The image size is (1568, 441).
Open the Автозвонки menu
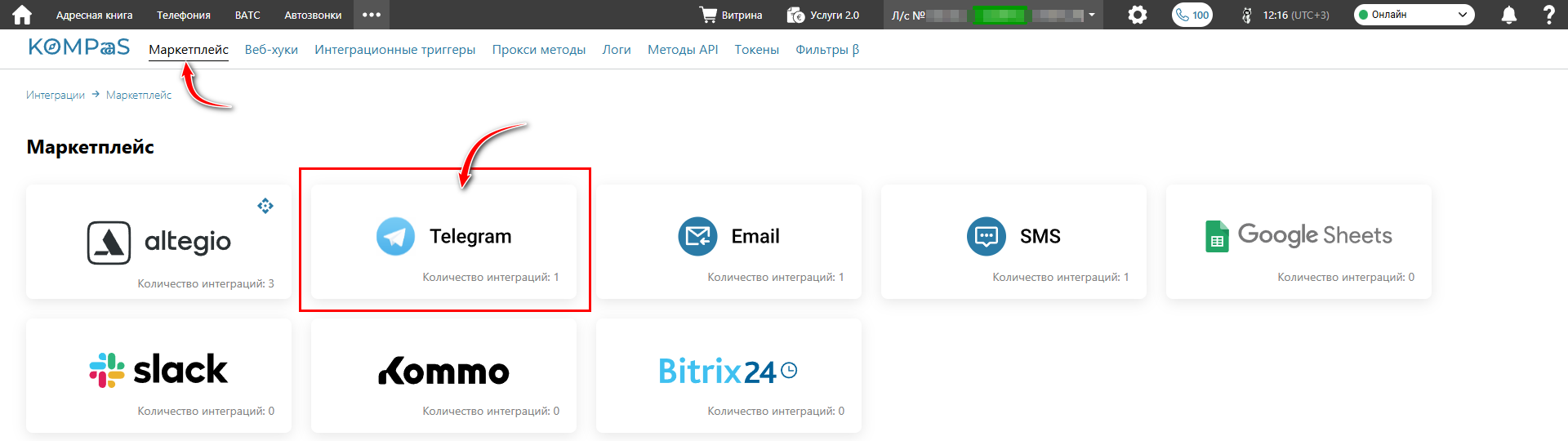coord(313,15)
